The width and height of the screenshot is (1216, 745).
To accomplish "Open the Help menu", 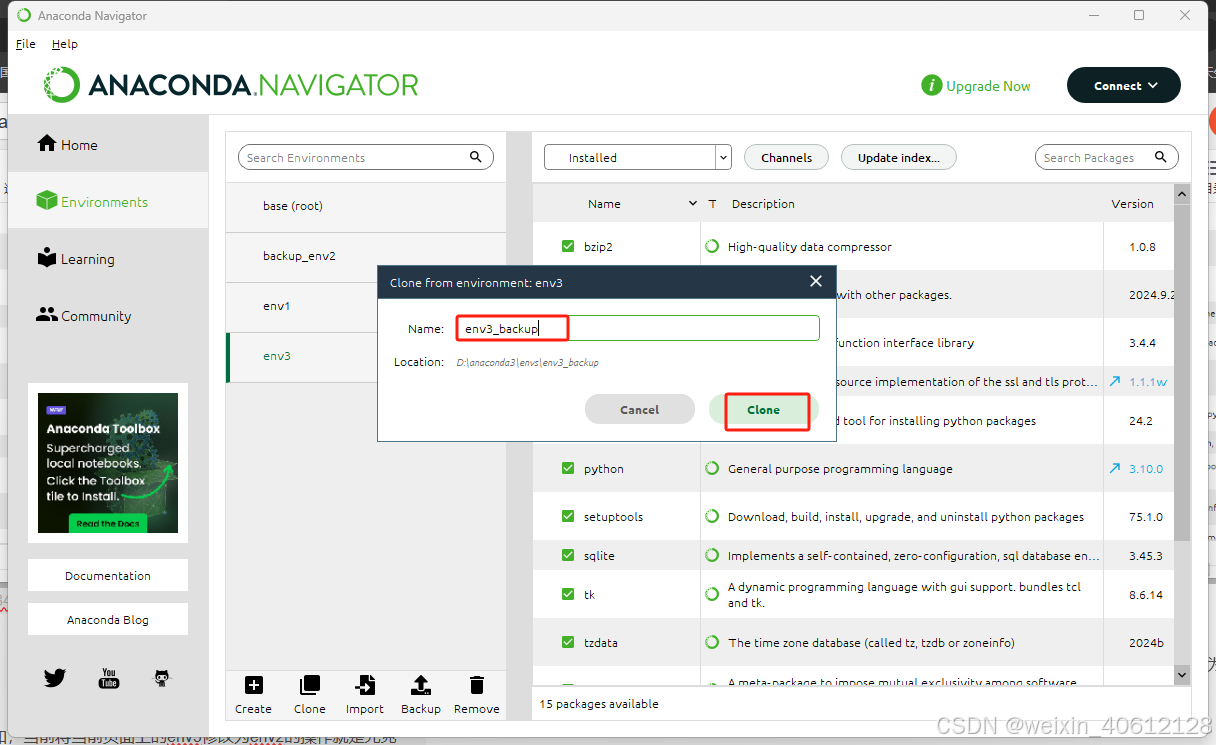I will click(x=65, y=44).
